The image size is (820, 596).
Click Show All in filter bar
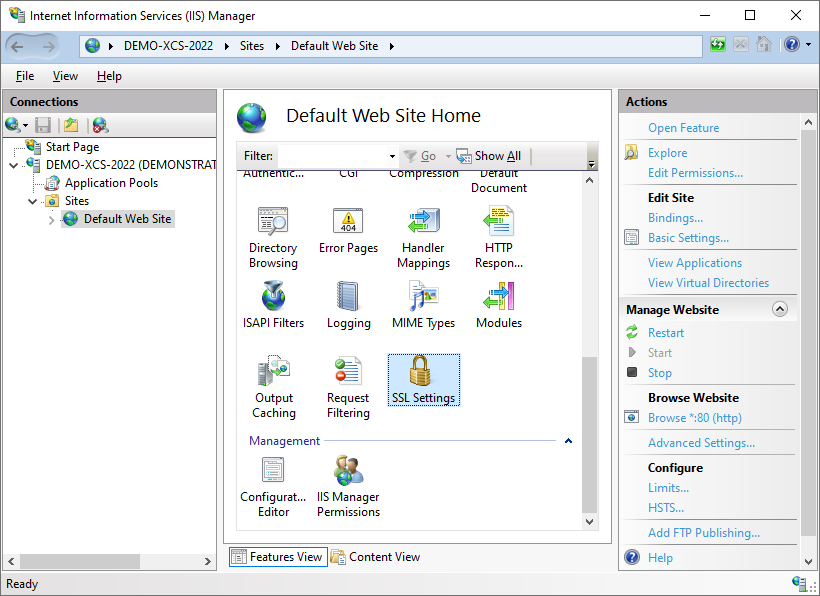click(x=488, y=156)
